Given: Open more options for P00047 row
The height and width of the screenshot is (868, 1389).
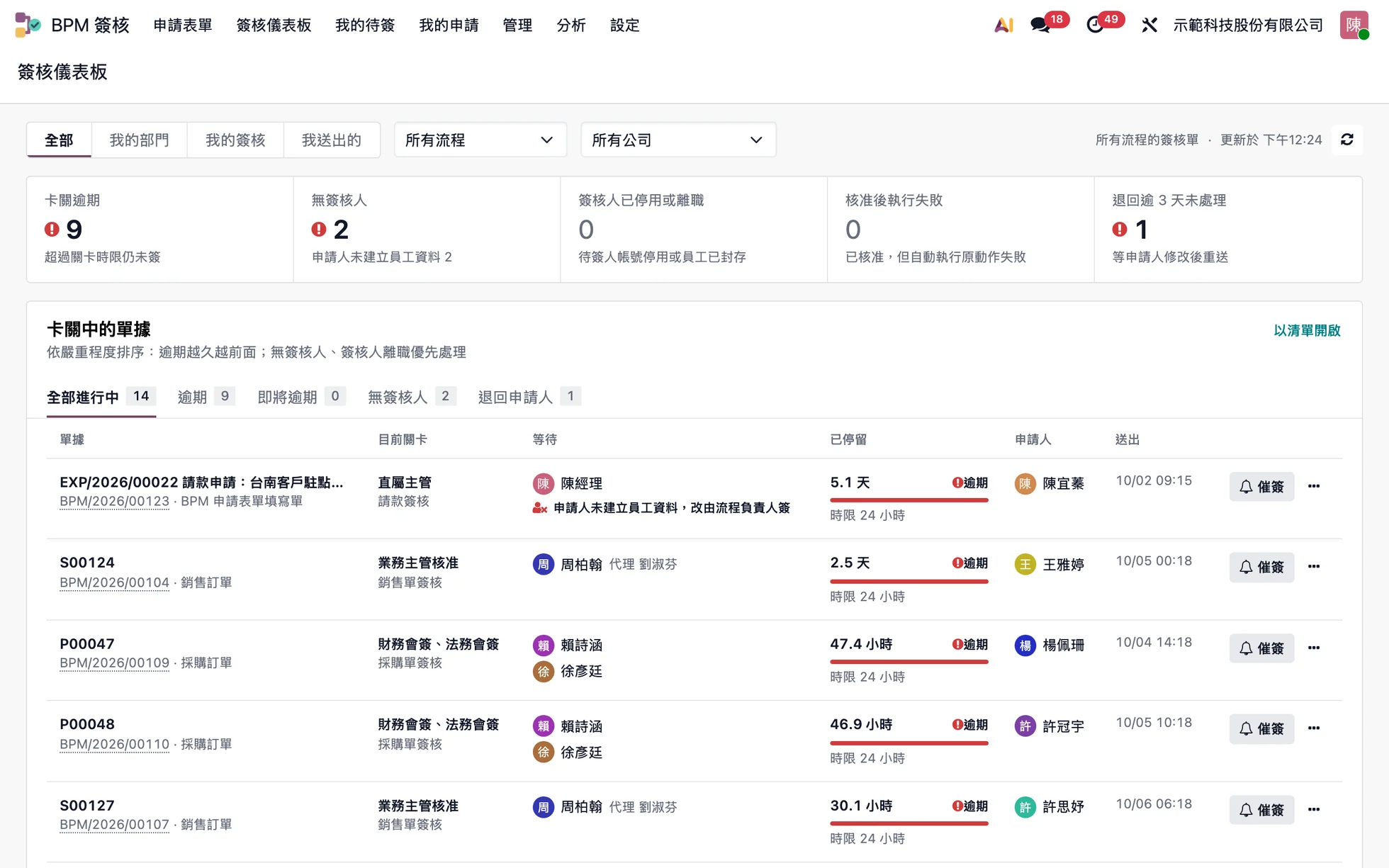Looking at the screenshot, I should point(1314,648).
